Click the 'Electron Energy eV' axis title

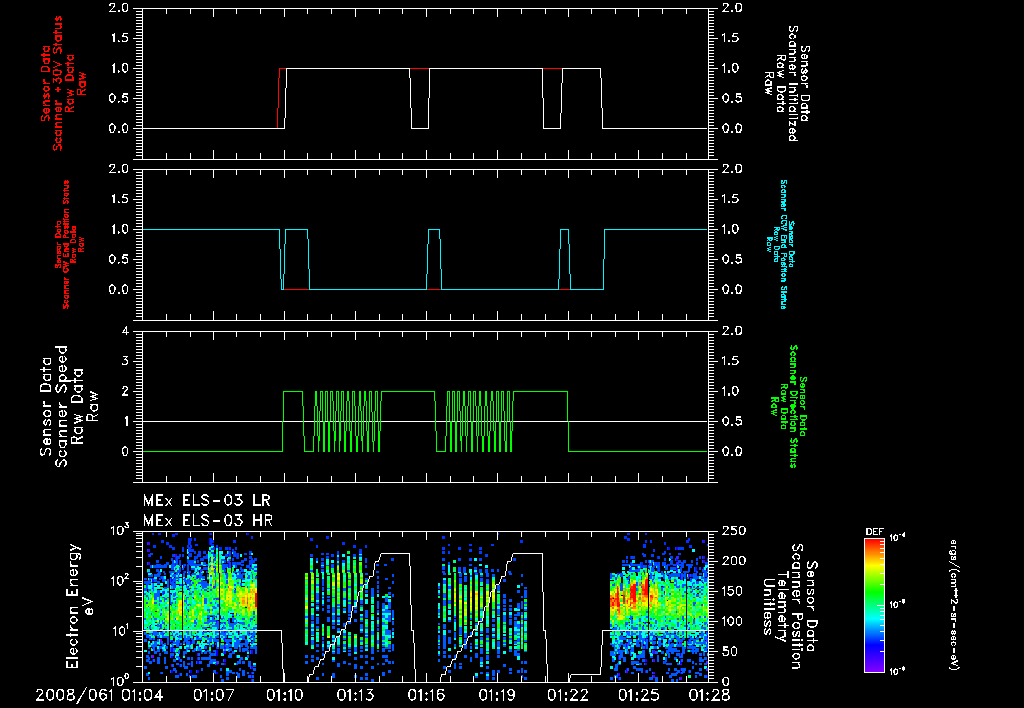point(81,606)
